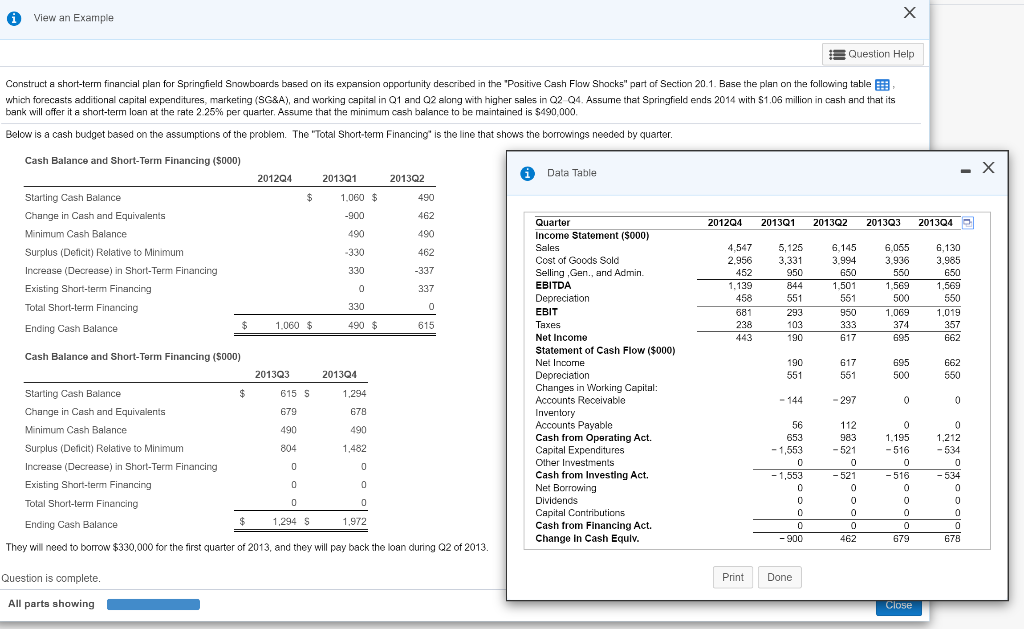Click the list icon on the Question Help button
1024x629 pixels.
point(840,53)
